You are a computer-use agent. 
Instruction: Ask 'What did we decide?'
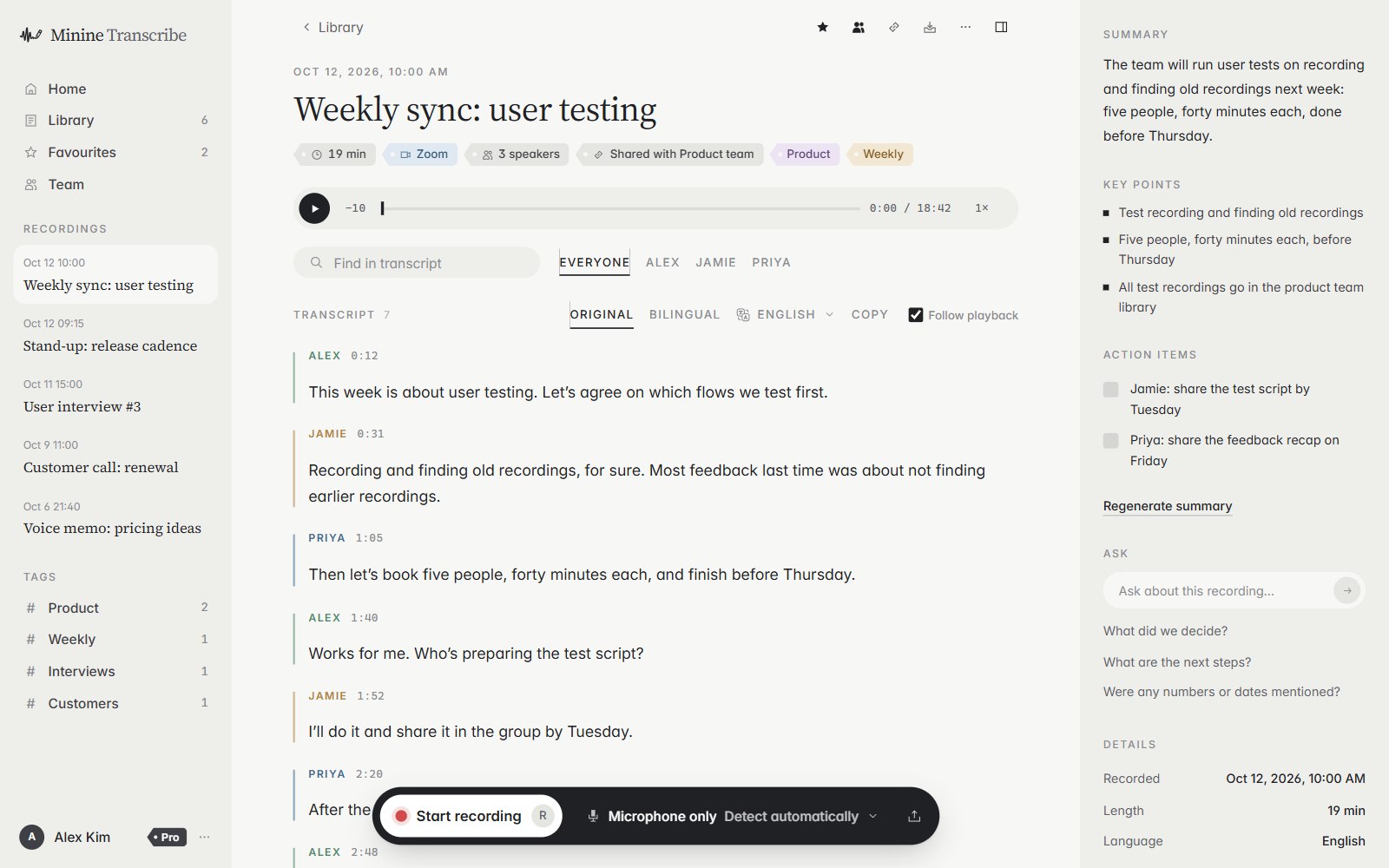[x=1165, y=631]
